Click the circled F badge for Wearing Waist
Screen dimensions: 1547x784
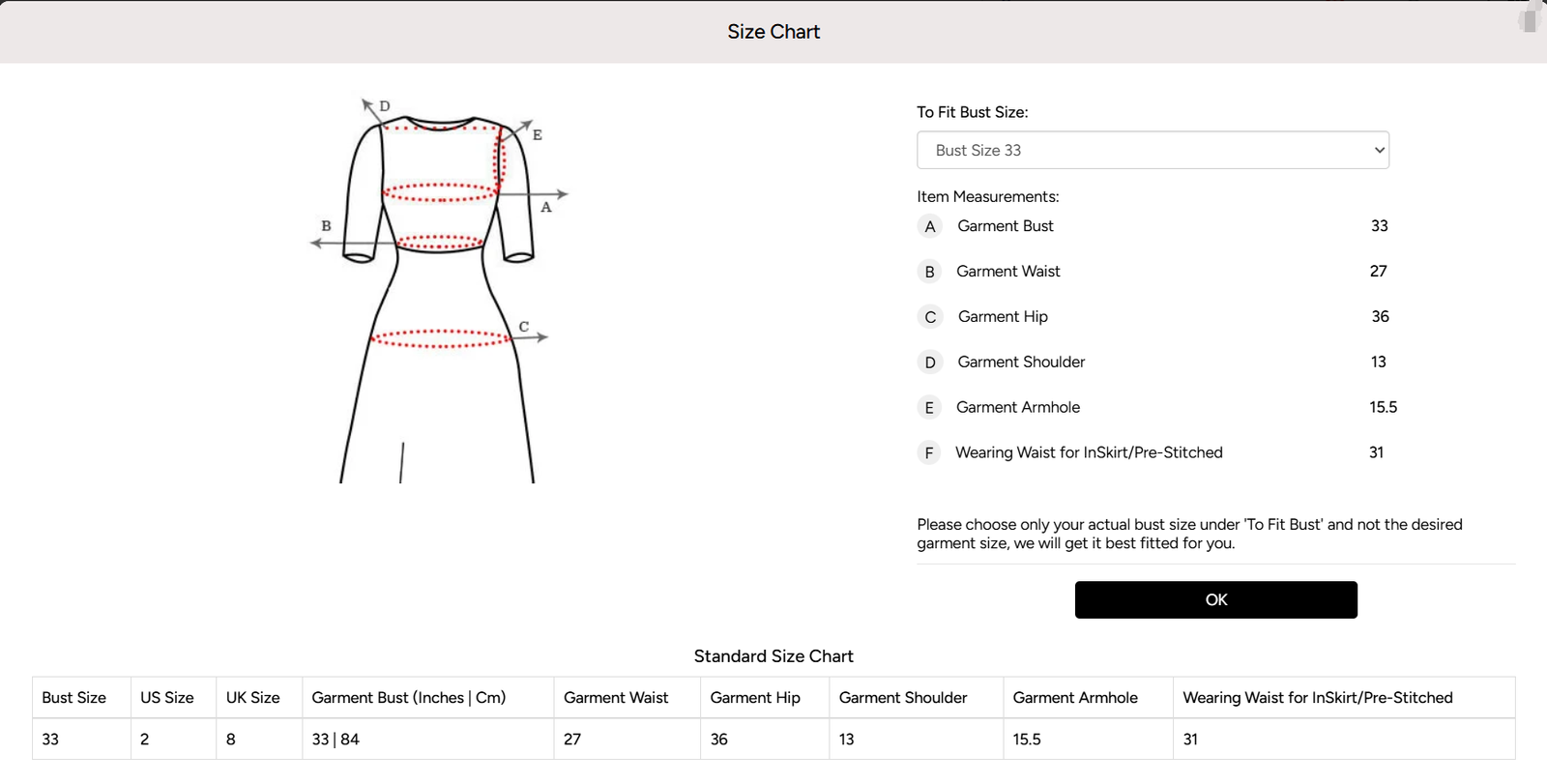[x=929, y=452]
